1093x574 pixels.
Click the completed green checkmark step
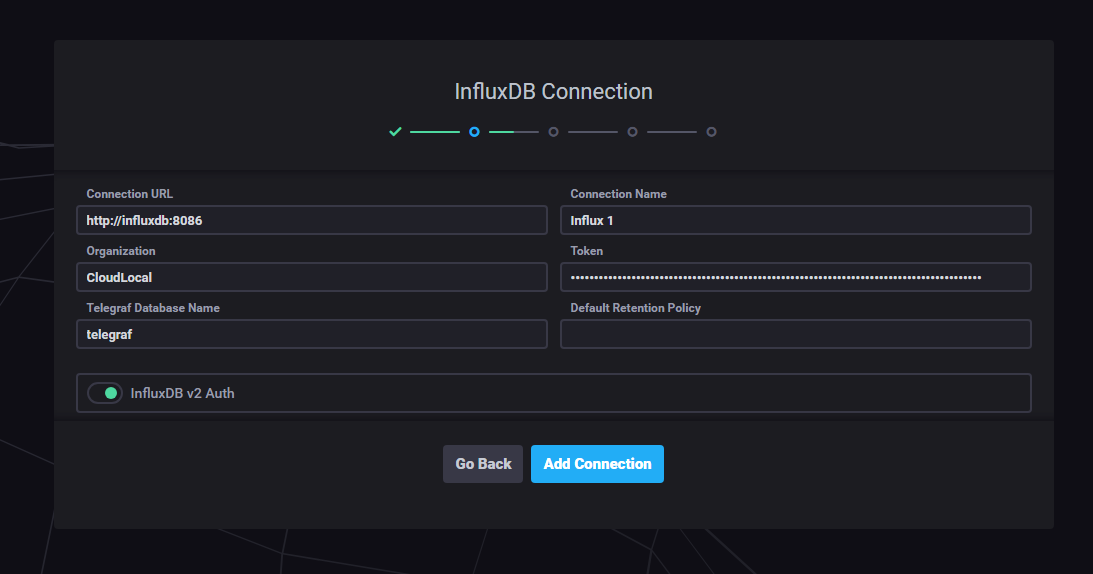click(395, 132)
